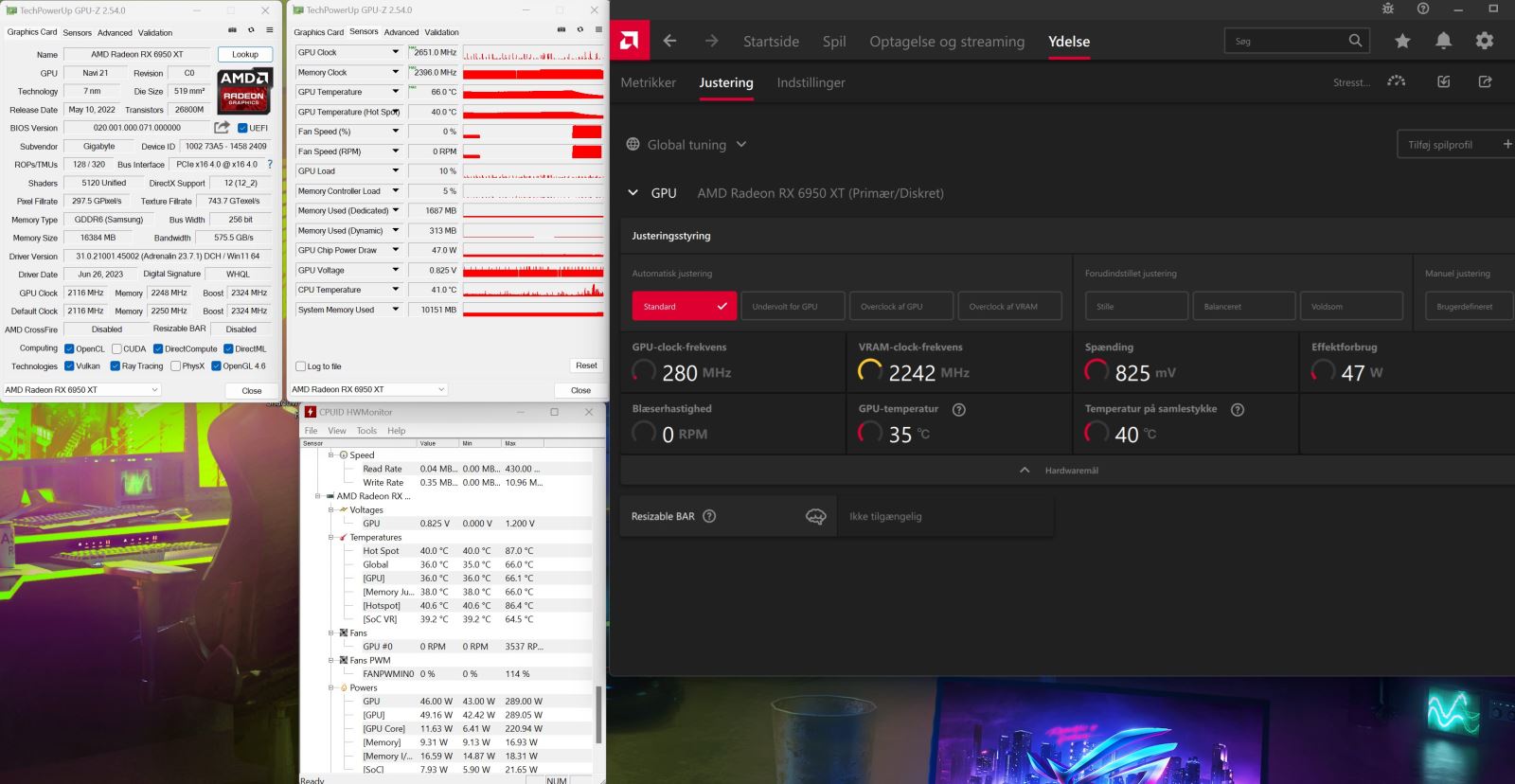
Task: Click the search magnifier in AMD Software
Action: [1355, 41]
